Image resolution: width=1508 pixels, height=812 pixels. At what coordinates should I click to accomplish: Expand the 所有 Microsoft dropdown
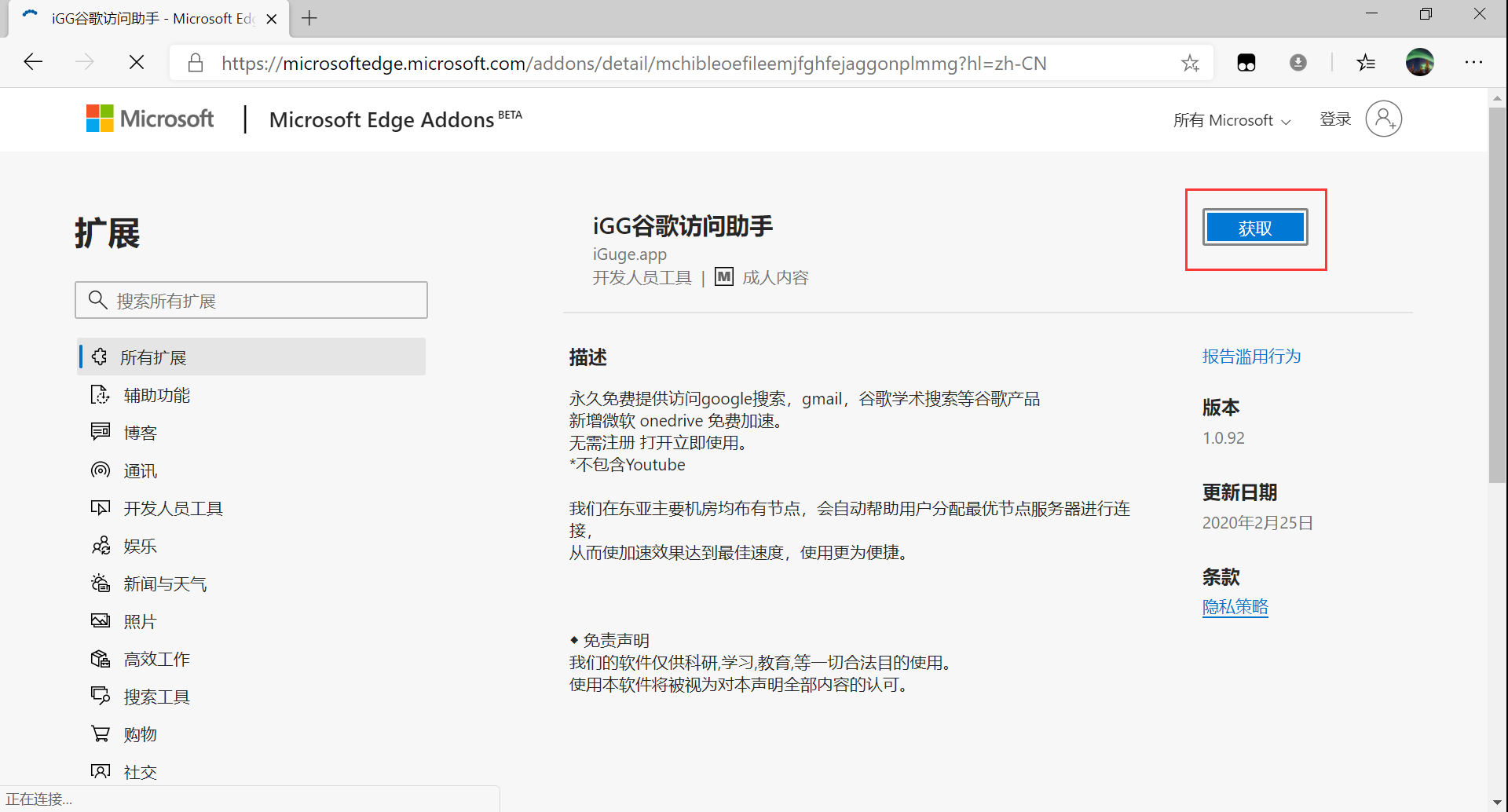pyautogui.click(x=1232, y=120)
